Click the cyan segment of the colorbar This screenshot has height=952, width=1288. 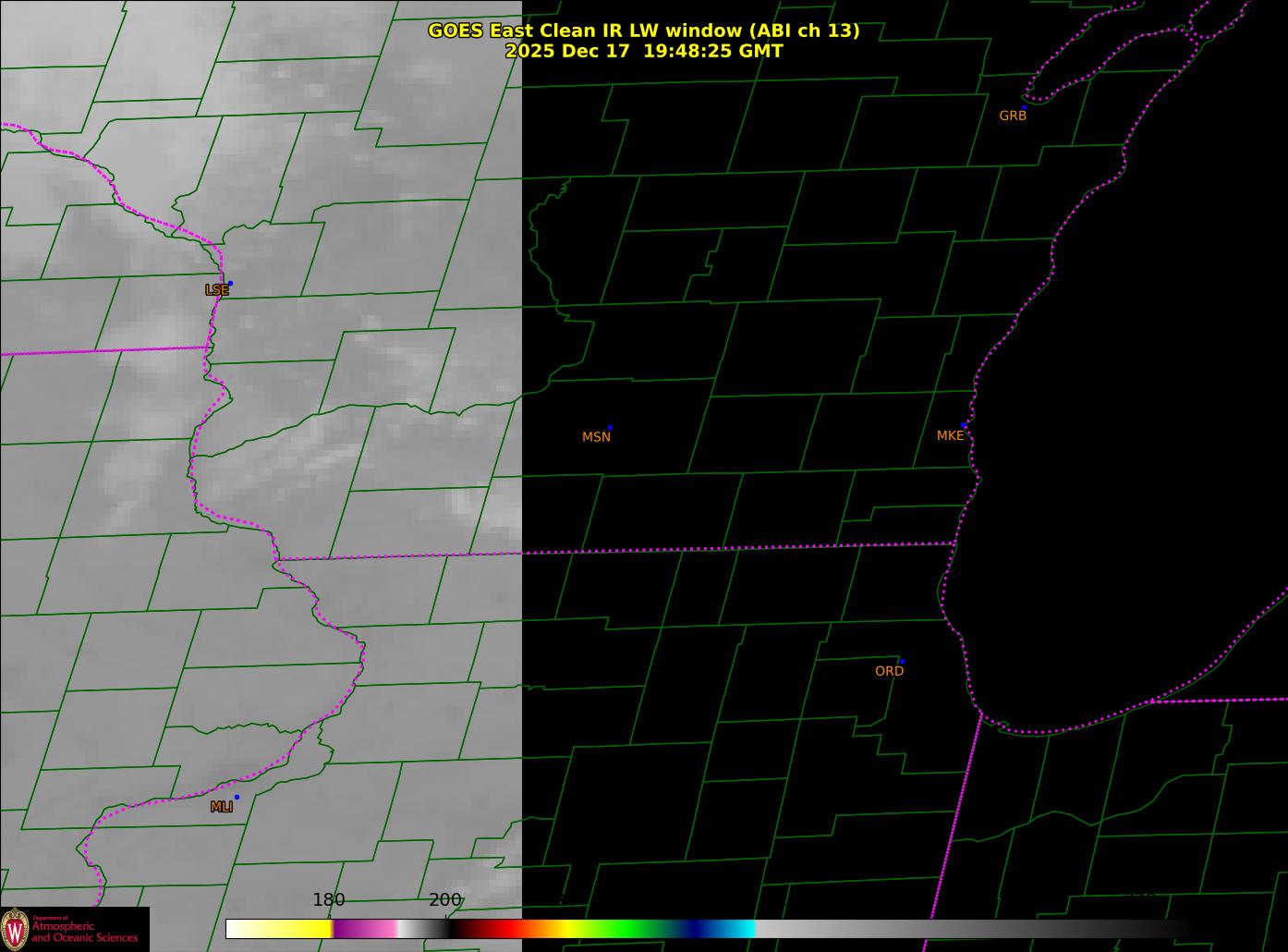point(739,929)
